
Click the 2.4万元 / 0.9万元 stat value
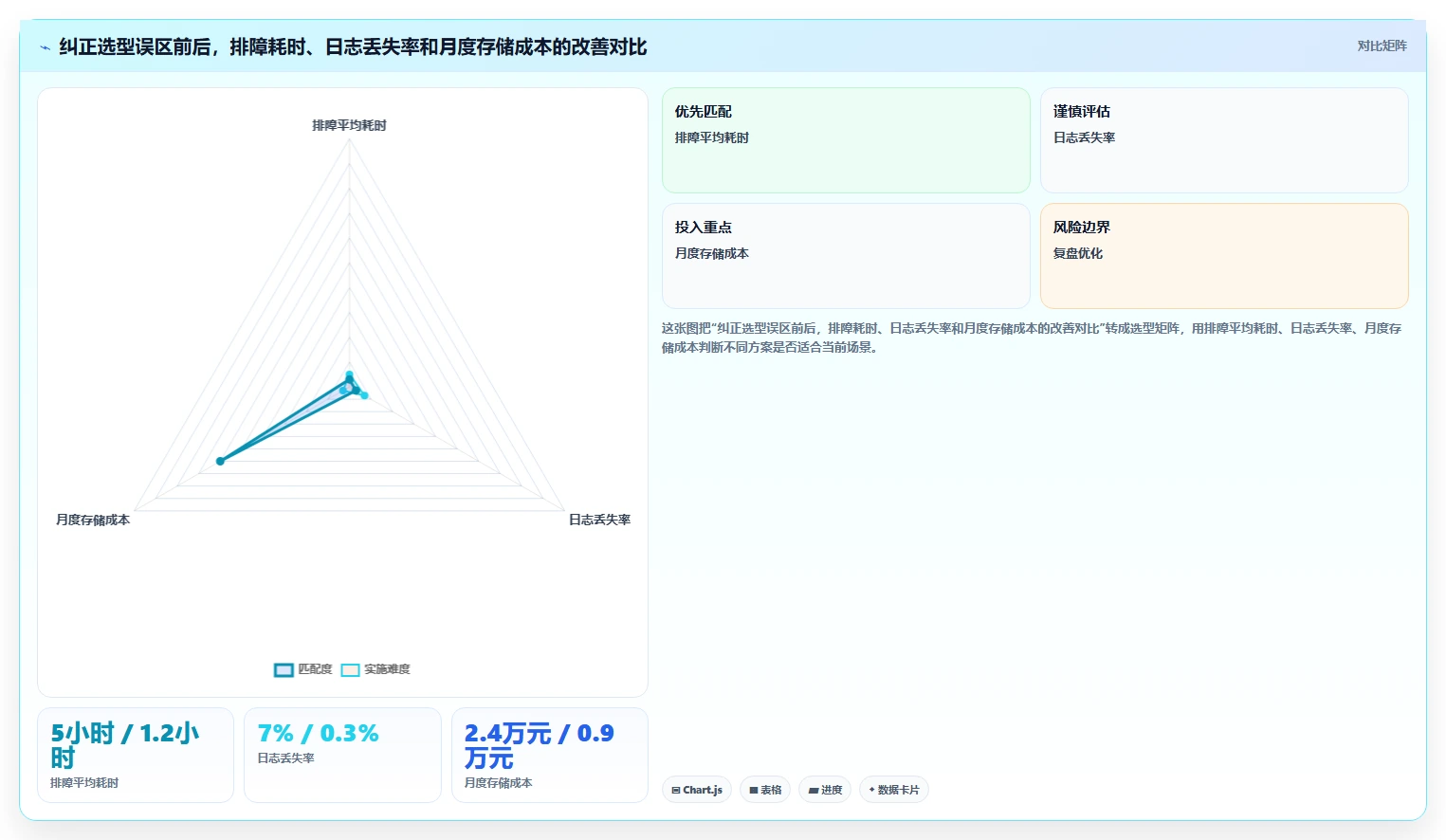tap(539, 746)
